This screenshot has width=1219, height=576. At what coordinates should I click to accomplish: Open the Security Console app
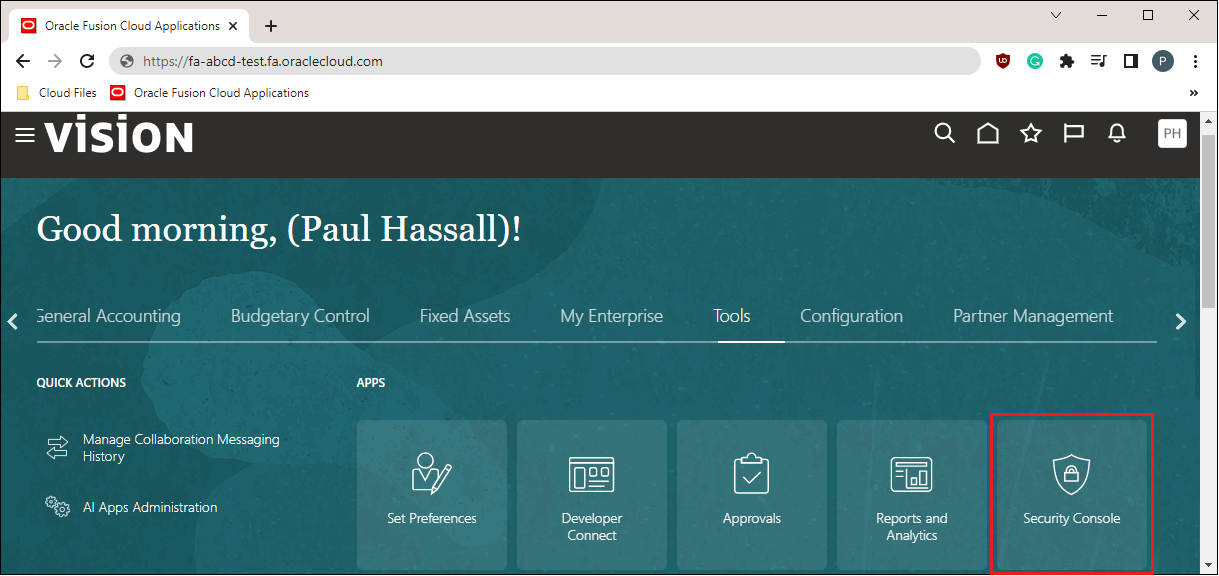pos(1071,495)
